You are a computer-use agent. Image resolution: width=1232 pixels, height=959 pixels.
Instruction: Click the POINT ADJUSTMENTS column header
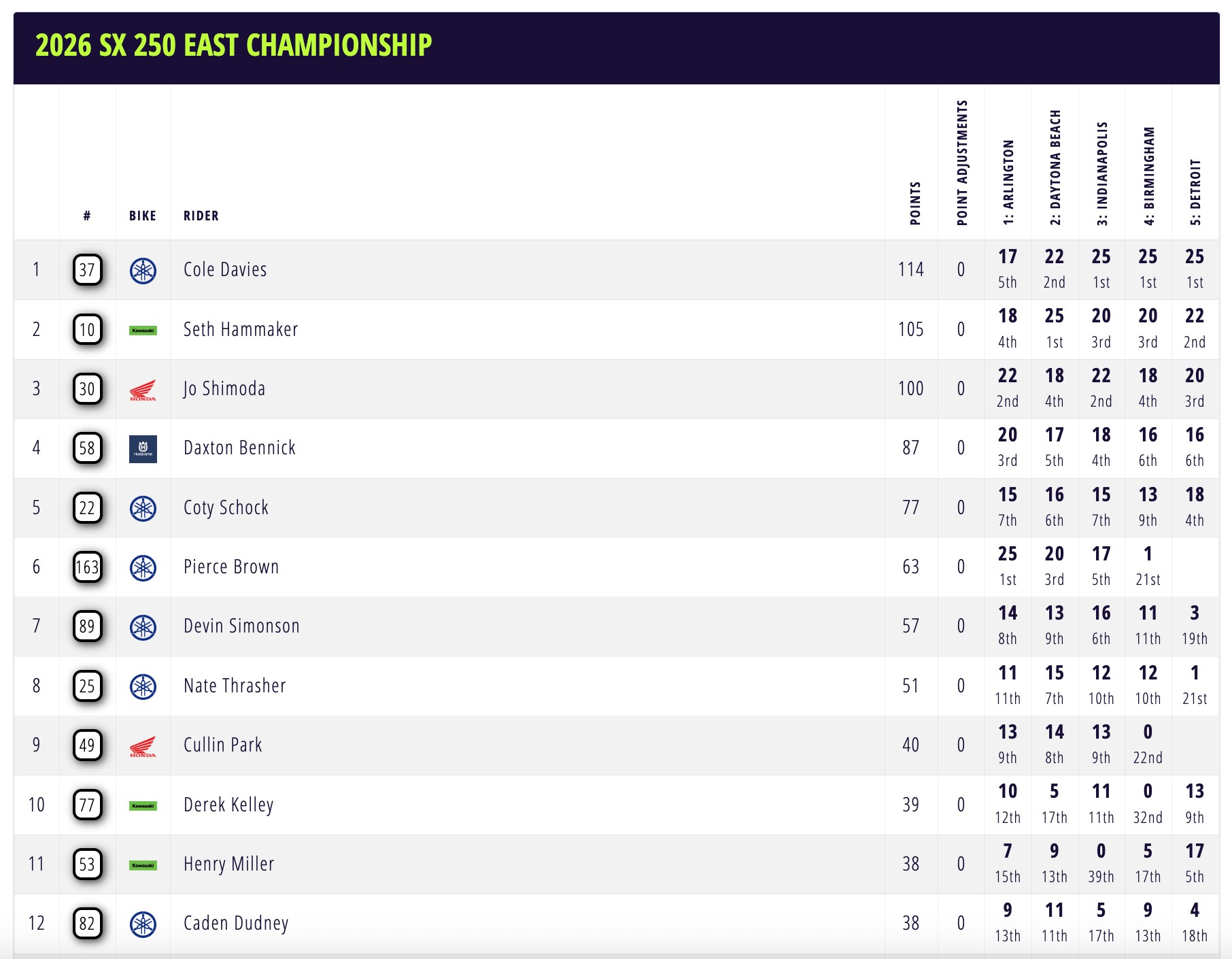(x=961, y=163)
